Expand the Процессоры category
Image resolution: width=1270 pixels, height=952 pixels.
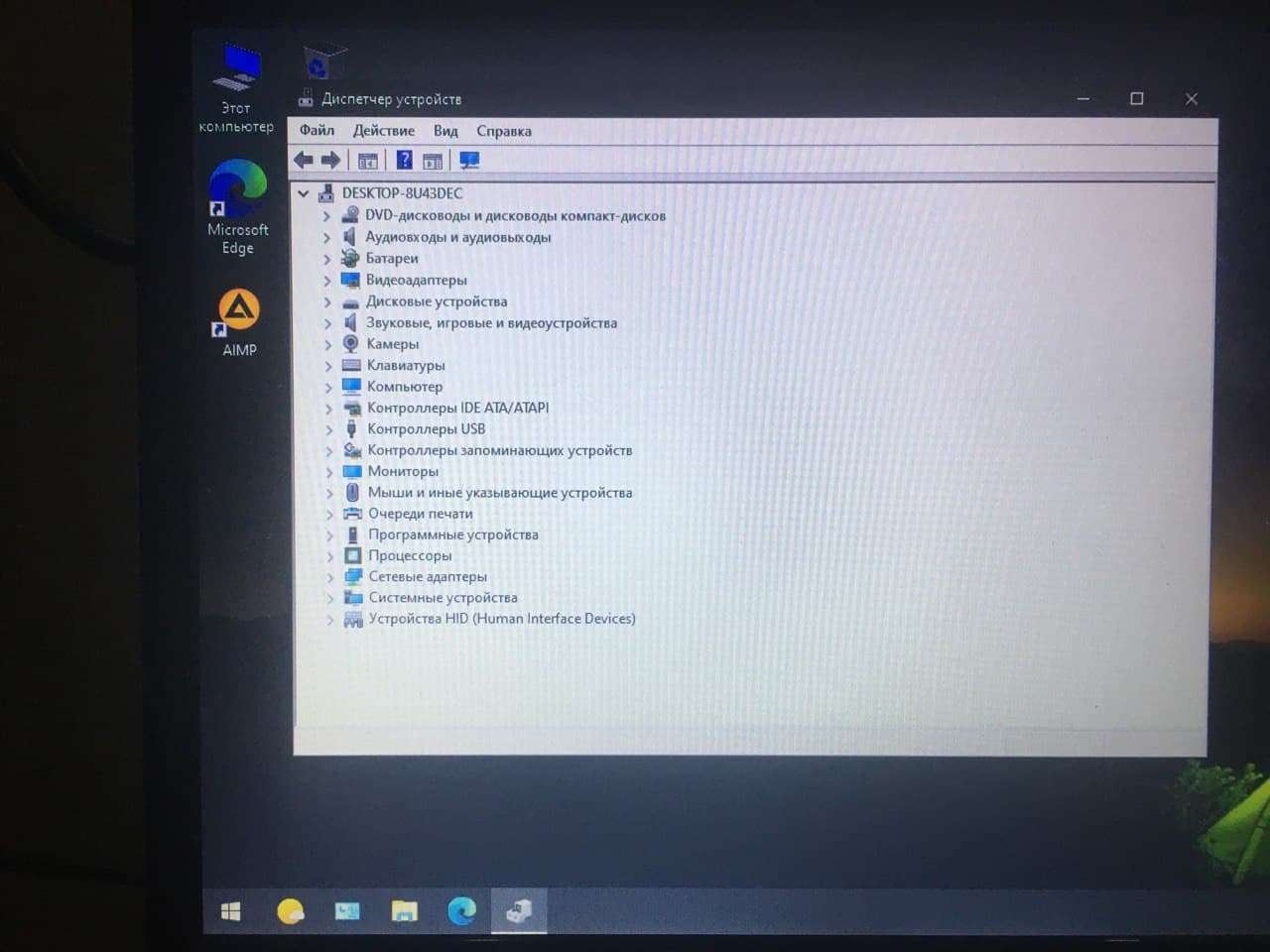click(329, 555)
